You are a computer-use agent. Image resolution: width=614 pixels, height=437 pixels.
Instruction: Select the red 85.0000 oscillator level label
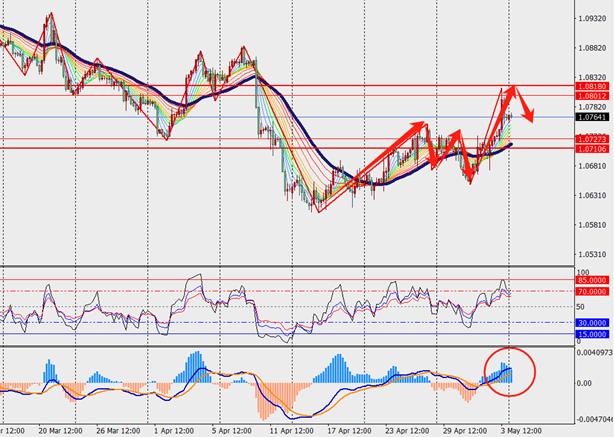point(592,280)
